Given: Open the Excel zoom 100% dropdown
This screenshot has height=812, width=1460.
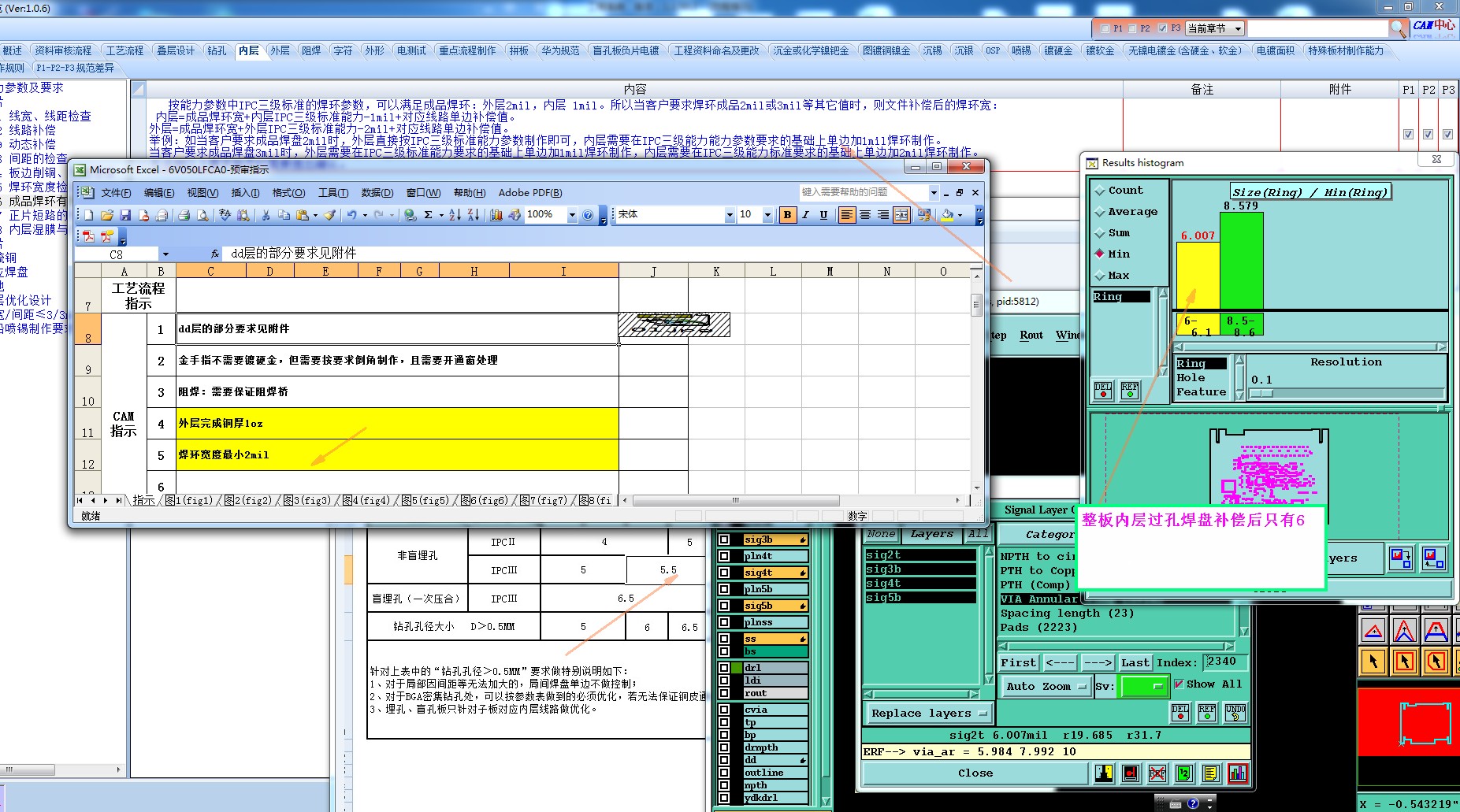Looking at the screenshot, I should click(572, 215).
